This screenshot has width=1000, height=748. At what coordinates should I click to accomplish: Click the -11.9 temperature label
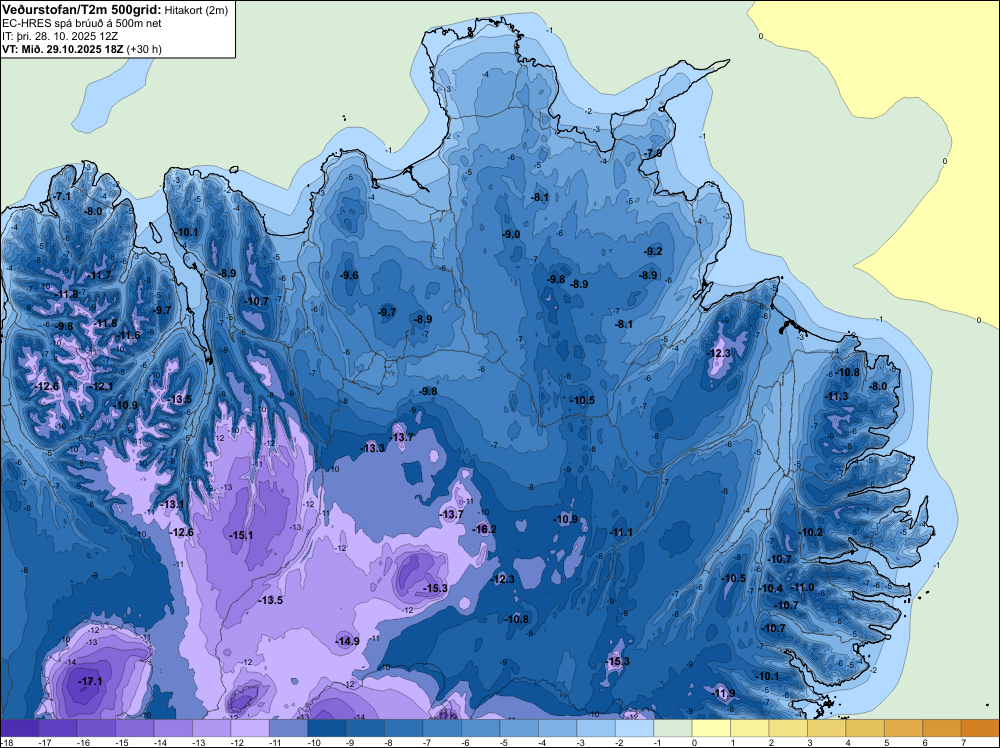[x=723, y=693]
